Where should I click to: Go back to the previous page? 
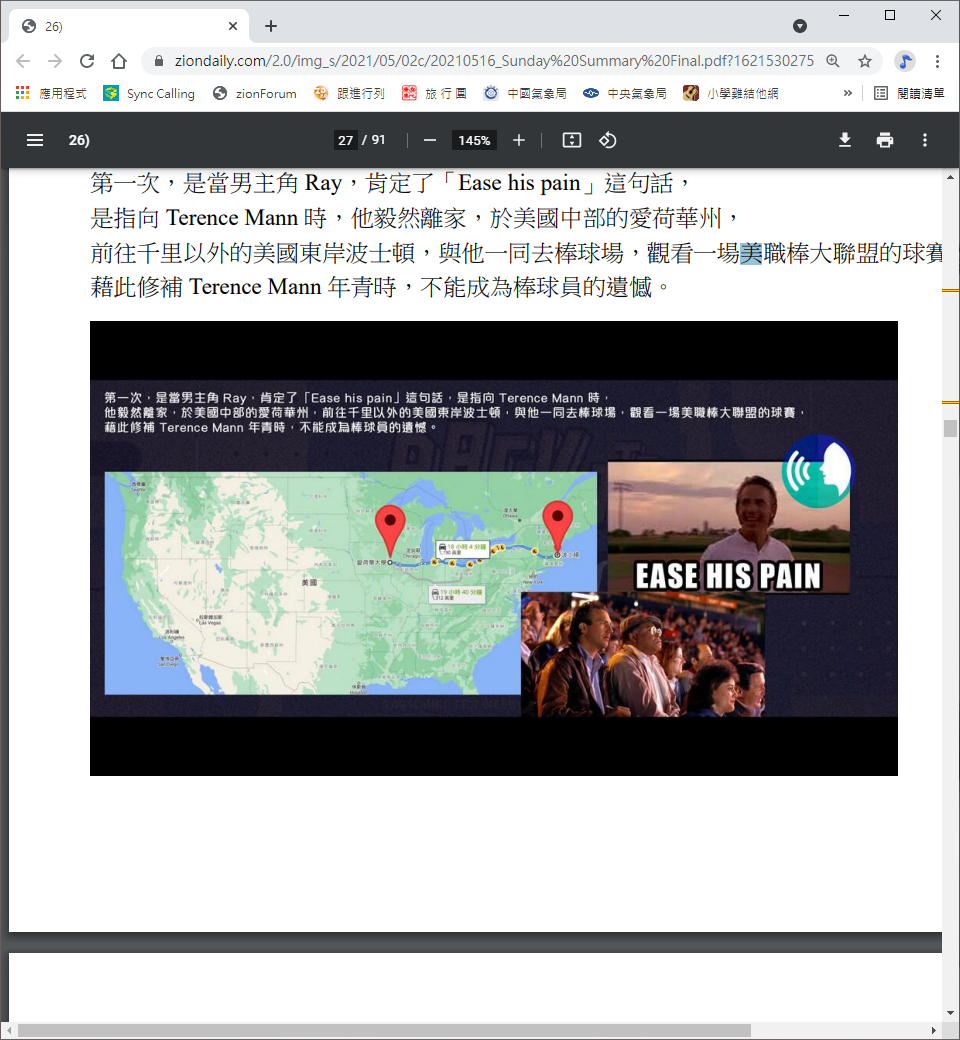pyautogui.click(x=23, y=61)
